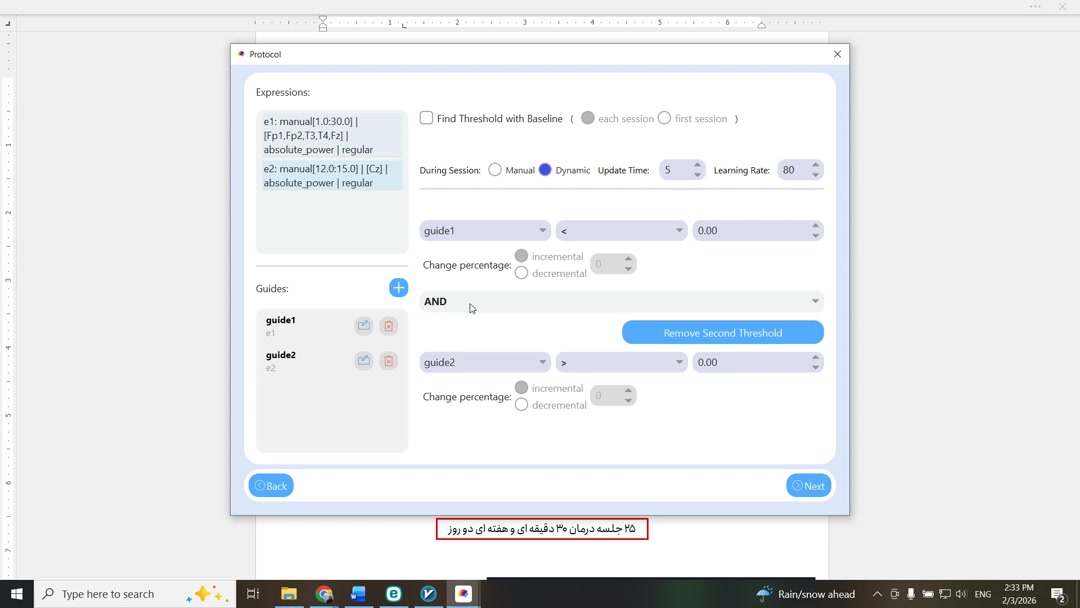The height and width of the screenshot is (608, 1080).
Task: Open the notification center icon
Action: click(1059, 594)
